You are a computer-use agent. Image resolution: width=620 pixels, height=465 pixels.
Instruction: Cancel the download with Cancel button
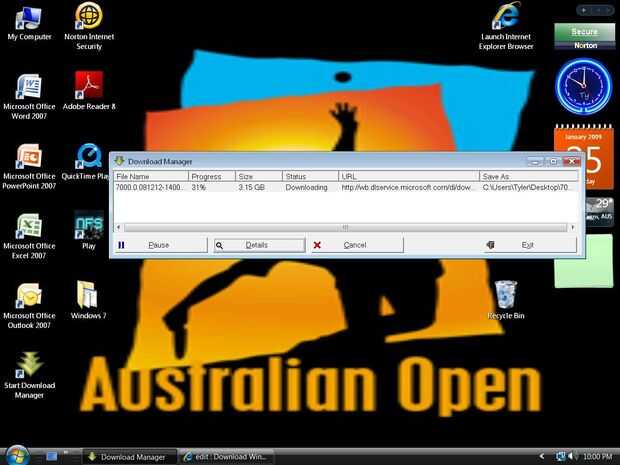coord(357,245)
